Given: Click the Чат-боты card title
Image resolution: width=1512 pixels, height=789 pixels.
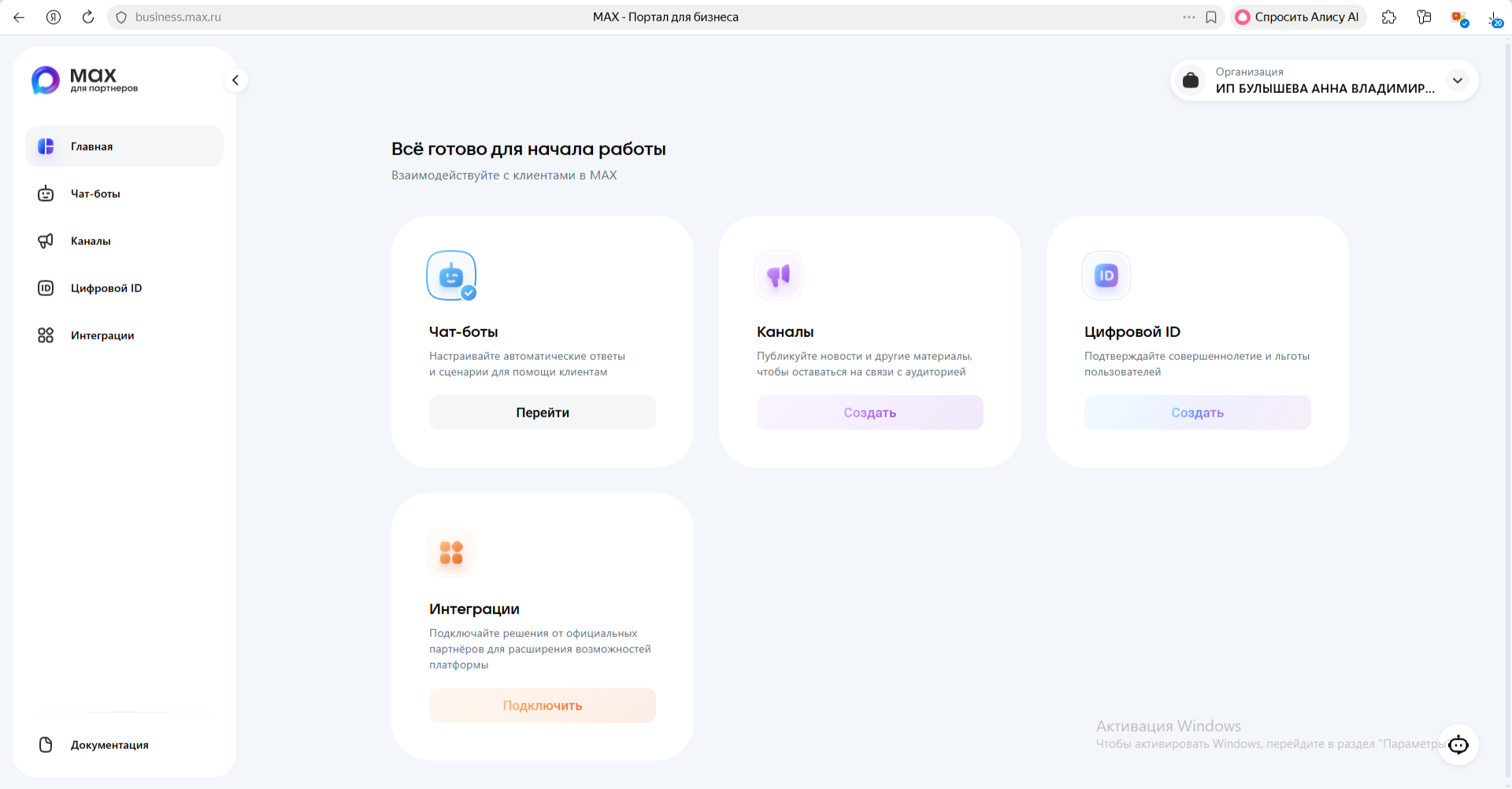Looking at the screenshot, I should [463, 332].
